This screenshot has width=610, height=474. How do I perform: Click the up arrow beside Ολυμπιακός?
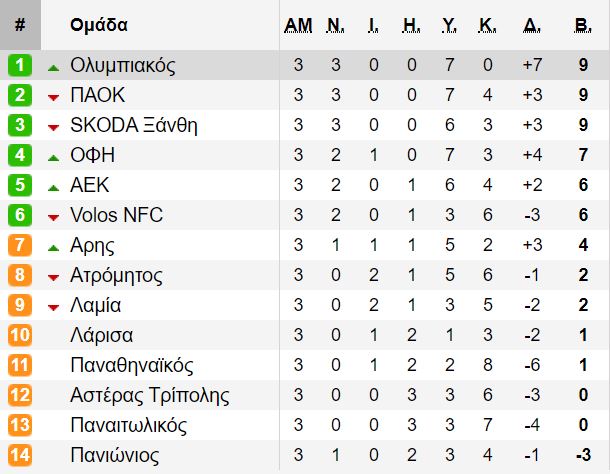[x=54, y=67]
